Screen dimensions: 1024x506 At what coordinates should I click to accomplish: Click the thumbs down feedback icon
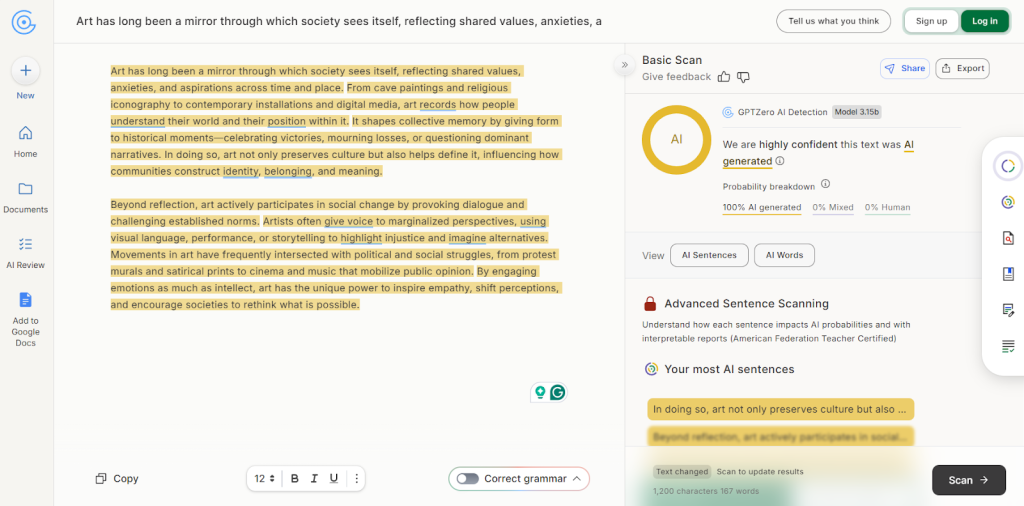(x=743, y=77)
